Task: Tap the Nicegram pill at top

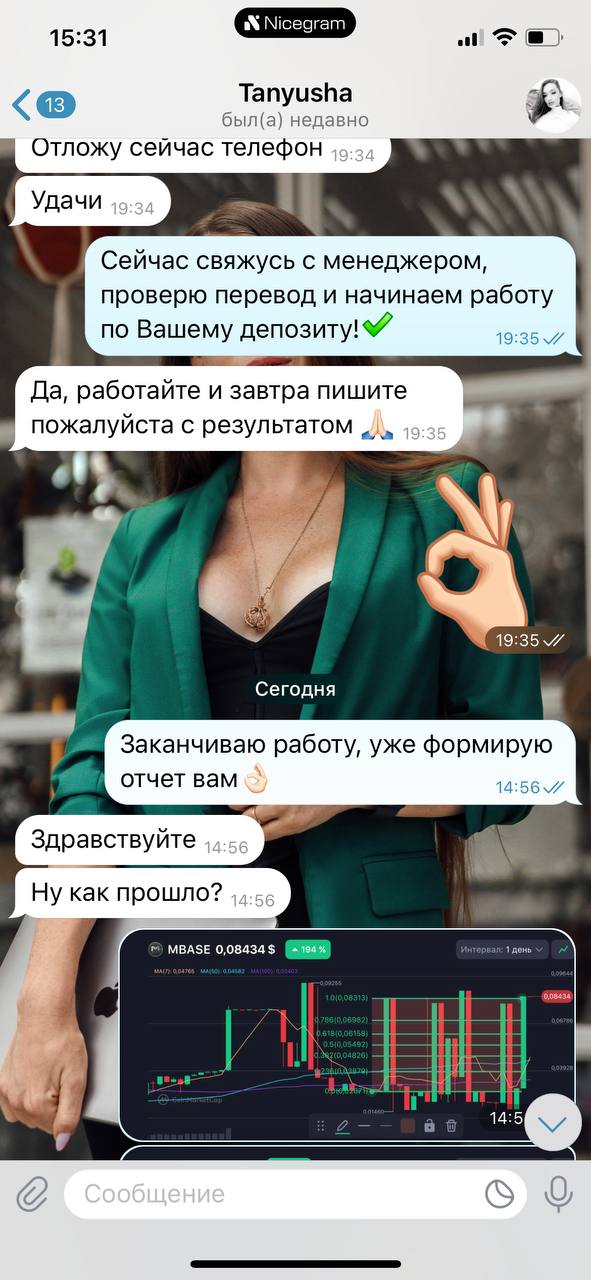Action: tap(296, 23)
